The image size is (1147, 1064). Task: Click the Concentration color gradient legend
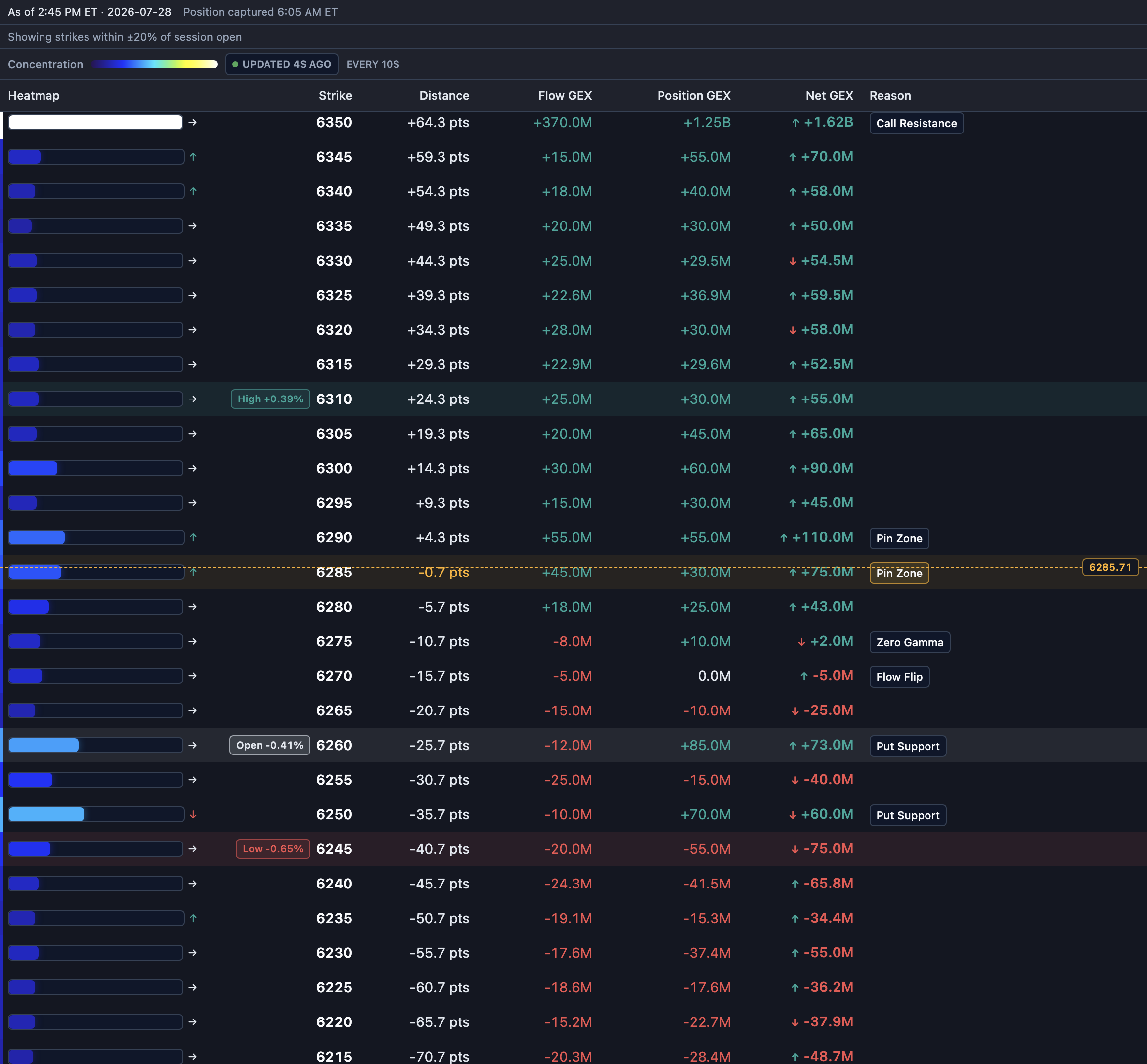(154, 64)
